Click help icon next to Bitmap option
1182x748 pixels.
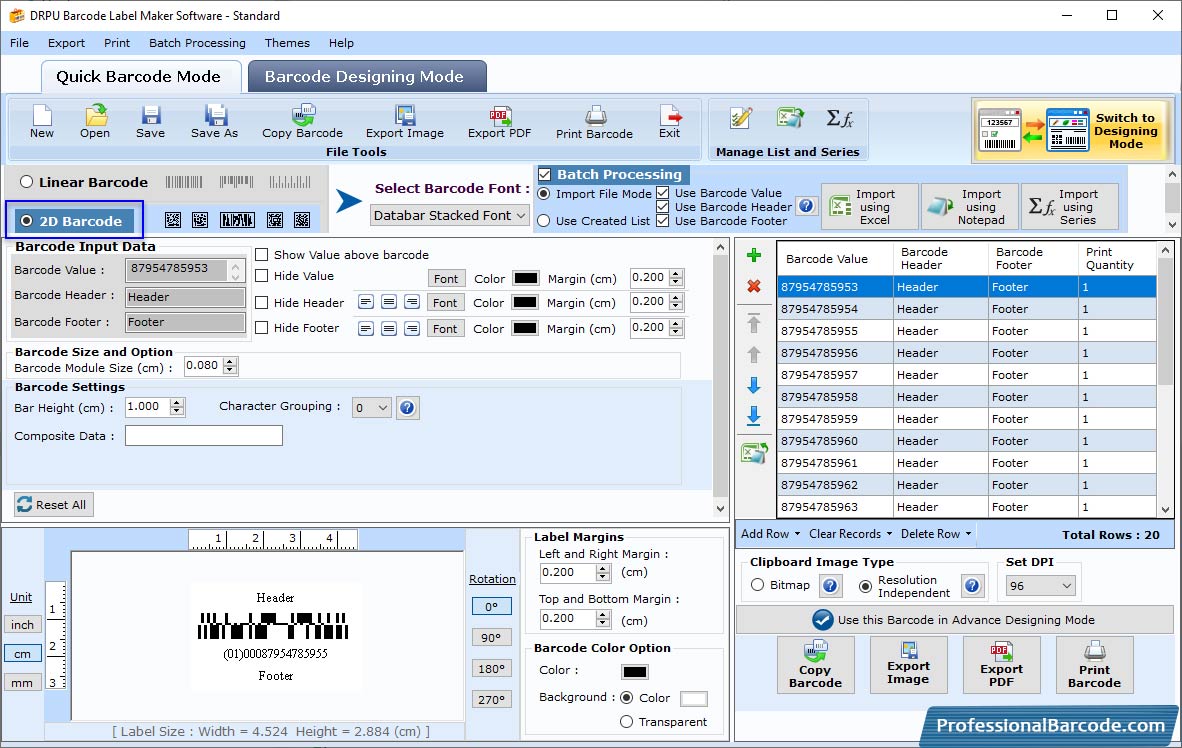pyautogui.click(x=830, y=585)
